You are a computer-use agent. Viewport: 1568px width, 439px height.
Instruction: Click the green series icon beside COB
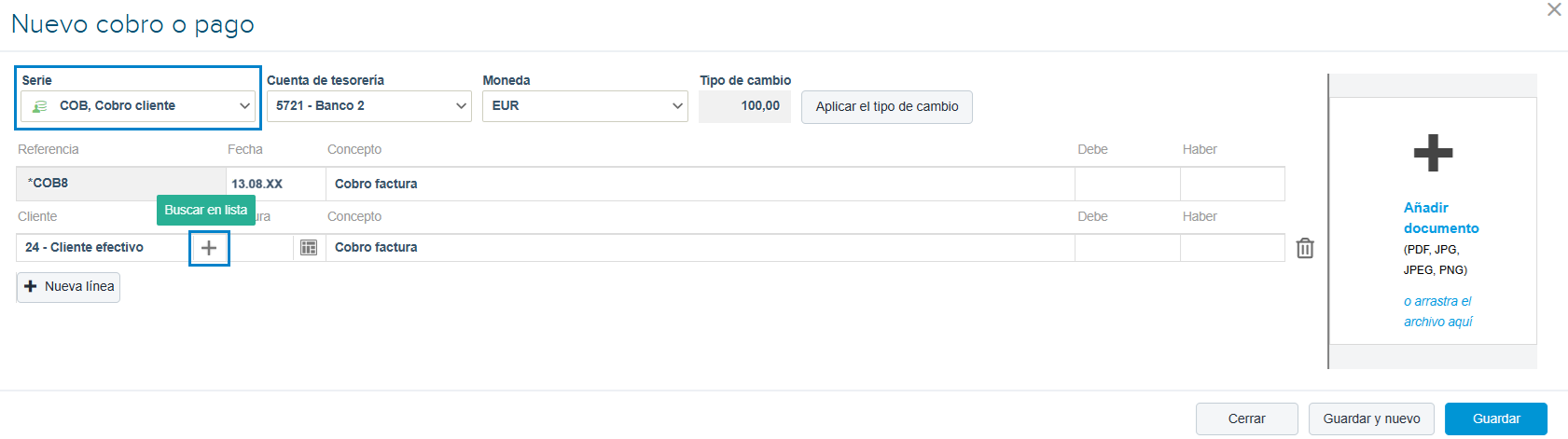pos(39,106)
